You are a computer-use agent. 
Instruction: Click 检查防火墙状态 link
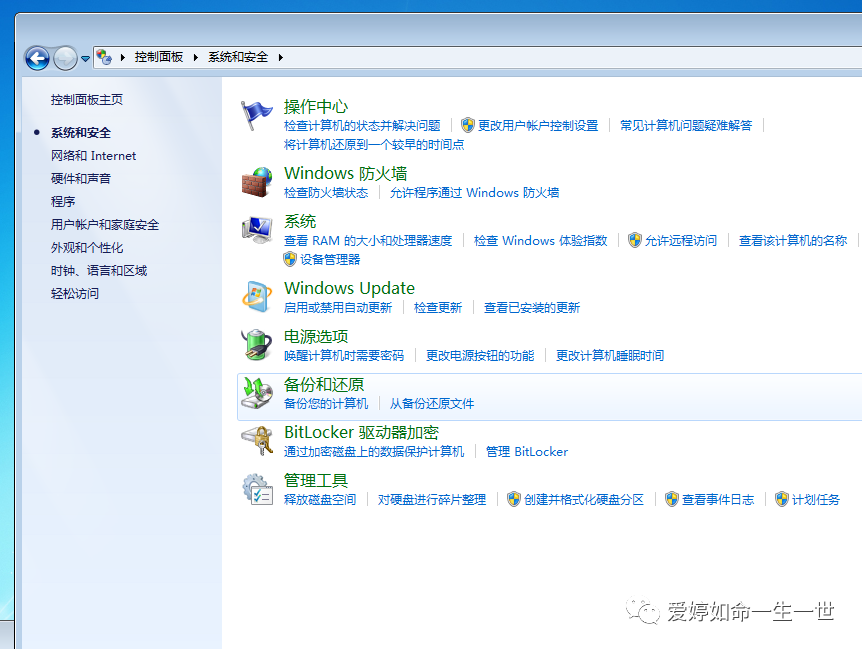(326, 193)
